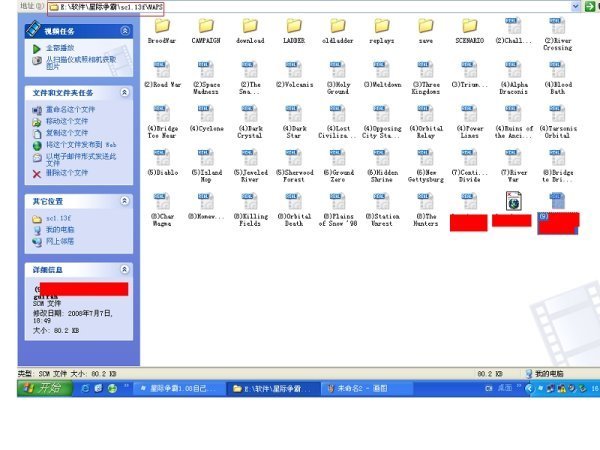600x450 pixels.
Task: Open the replays folder
Action: 382,31
